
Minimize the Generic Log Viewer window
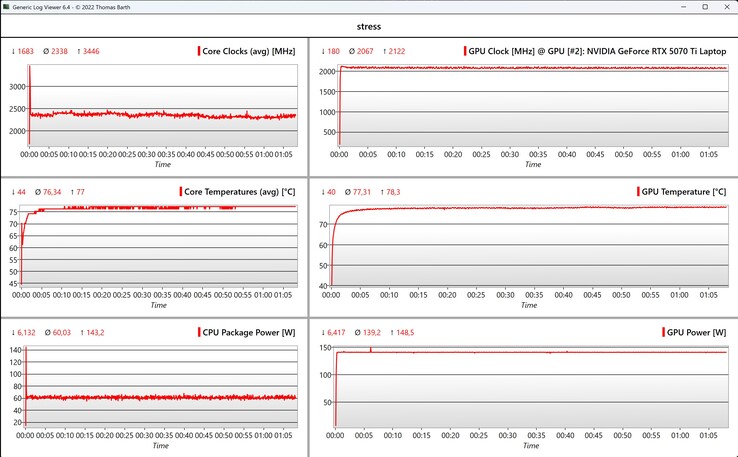click(683, 7)
